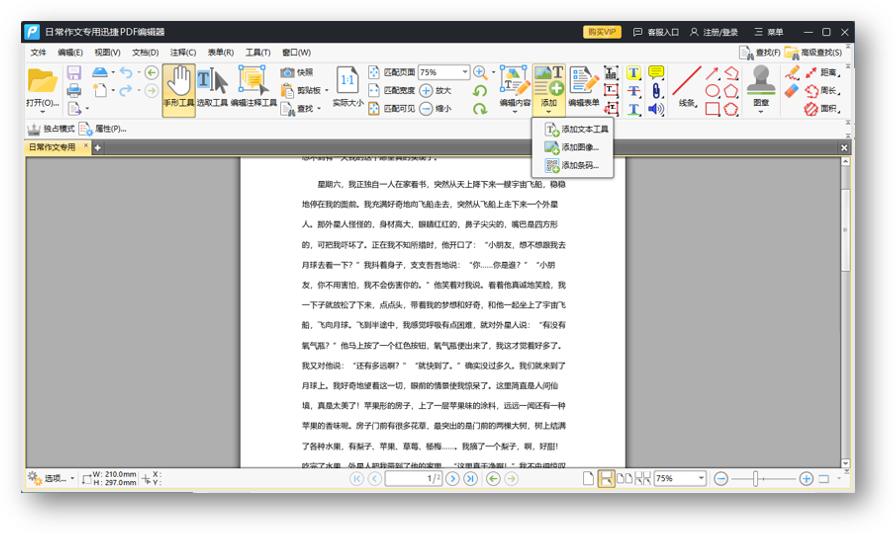Open the 窗口(W) menu

pyautogui.click(x=296, y=52)
